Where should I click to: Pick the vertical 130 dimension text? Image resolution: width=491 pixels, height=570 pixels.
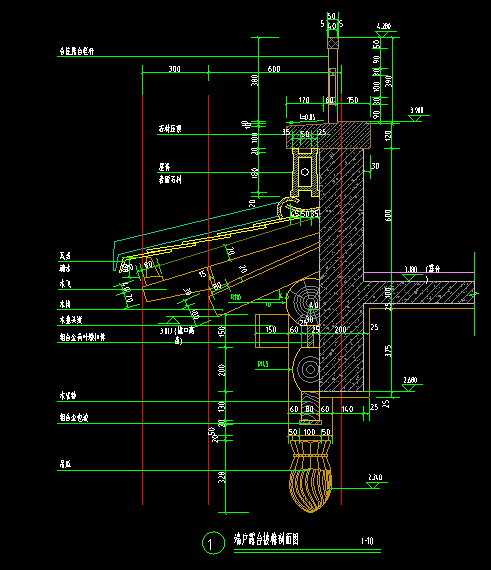(x=221, y=406)
